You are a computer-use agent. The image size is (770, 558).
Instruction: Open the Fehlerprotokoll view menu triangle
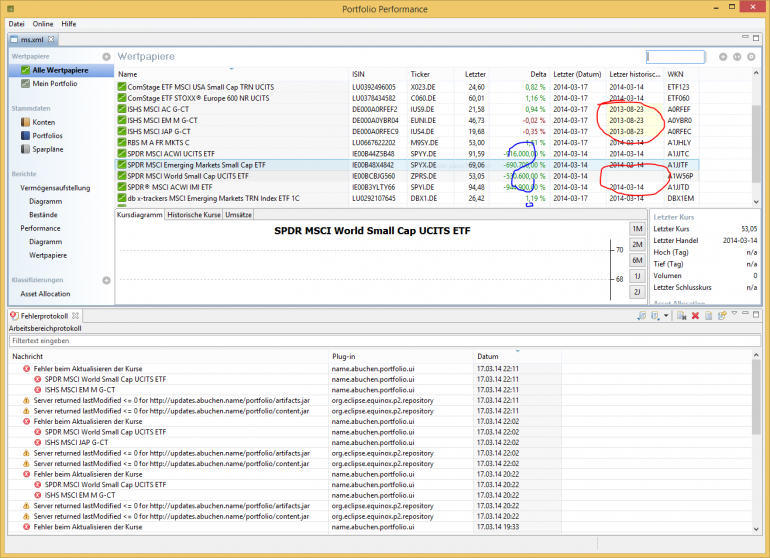pyautogui.click(x=734, y=314)
